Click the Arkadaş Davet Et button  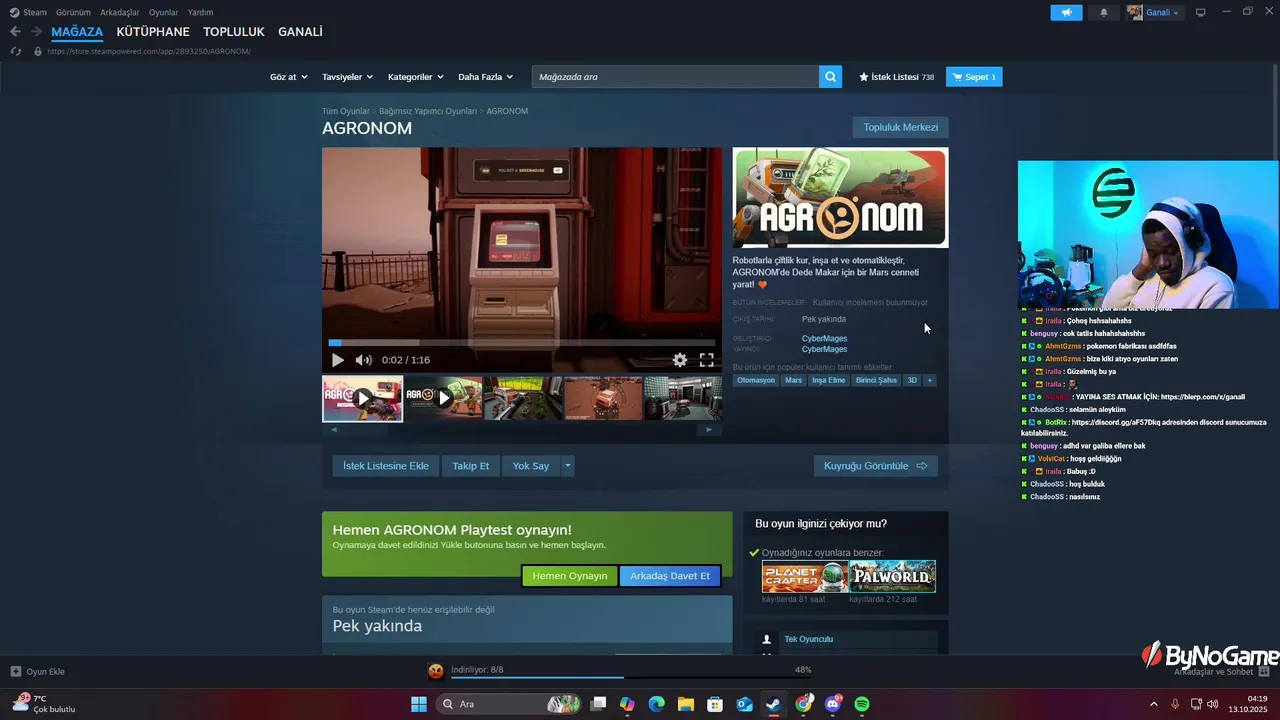click(670, 576)
